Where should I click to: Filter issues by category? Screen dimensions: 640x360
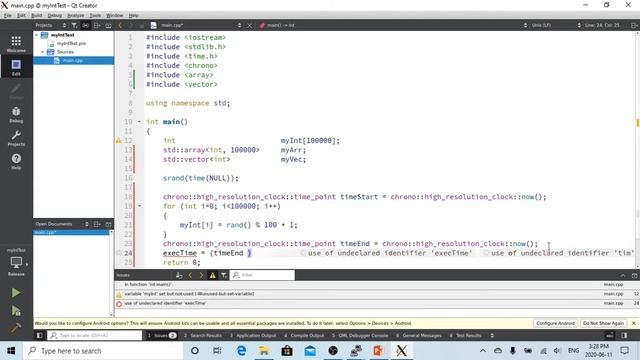coord(224,275)
